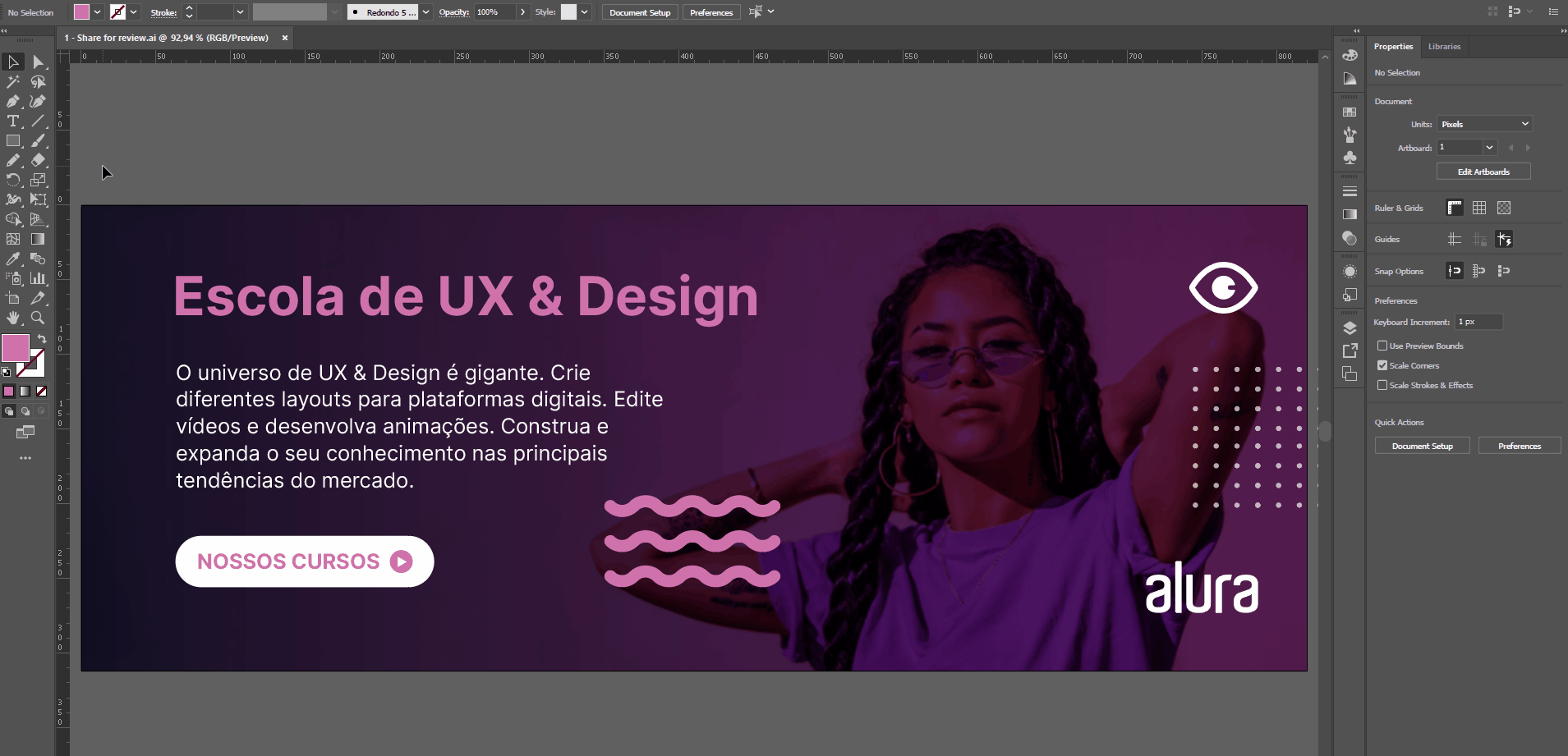Open the Swatches panel icon
The width and height of the screenshot is (1568, 756).
tap(1350, 112)
